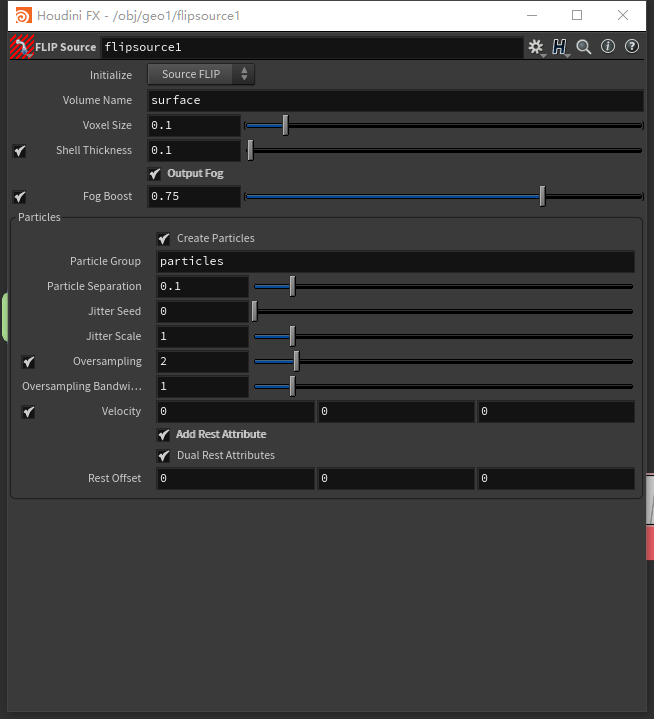Click the third Velocity component field
This screenshot has width=654, height=719.
tap(556, 411)
